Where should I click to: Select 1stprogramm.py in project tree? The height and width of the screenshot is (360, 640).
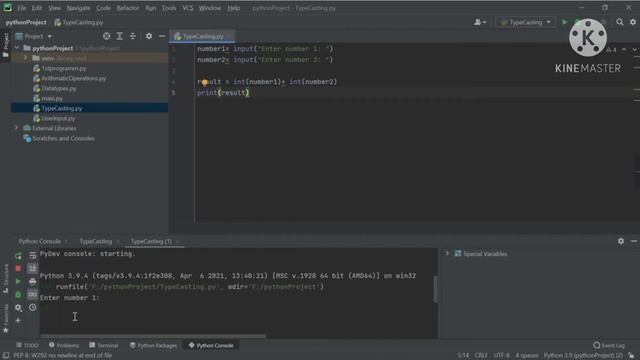click(64, 69)
